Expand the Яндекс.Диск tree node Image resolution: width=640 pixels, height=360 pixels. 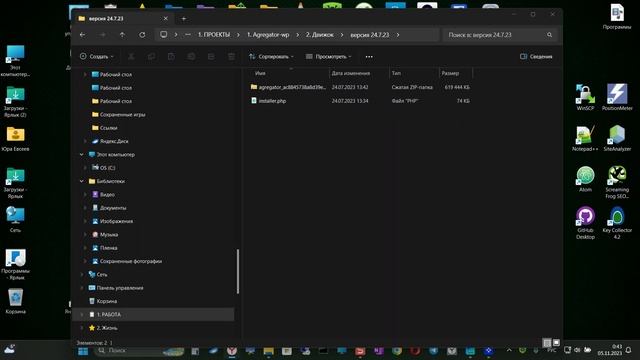(85, 141)
